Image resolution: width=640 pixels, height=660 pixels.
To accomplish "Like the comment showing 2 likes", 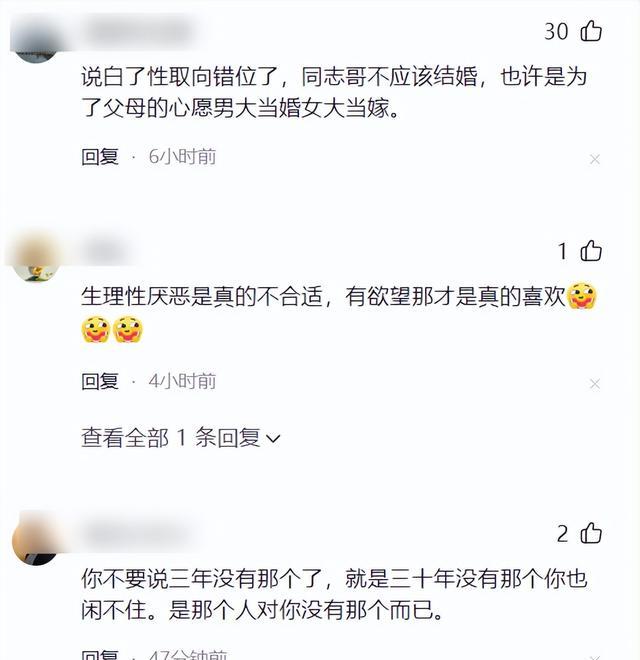I will click(591, 533).
